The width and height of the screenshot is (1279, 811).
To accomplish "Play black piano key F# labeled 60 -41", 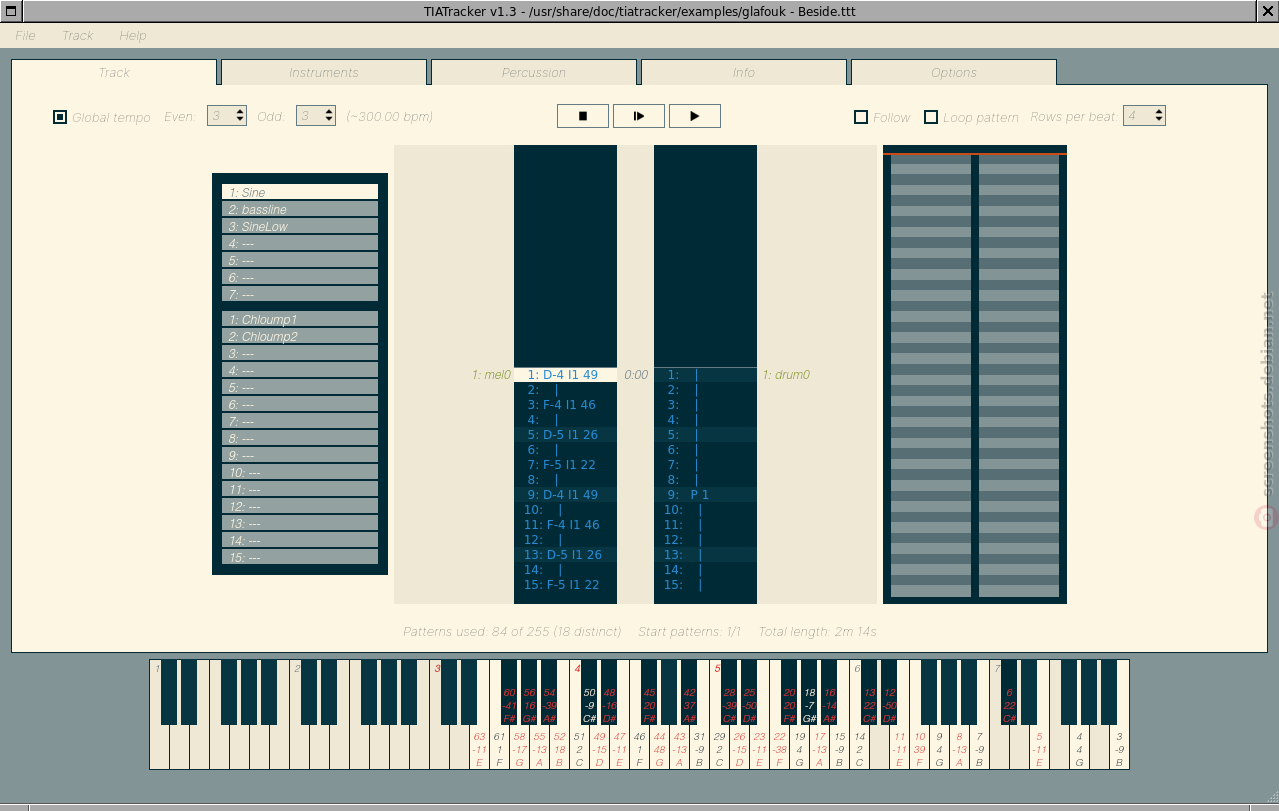I will tap(509, 692).
